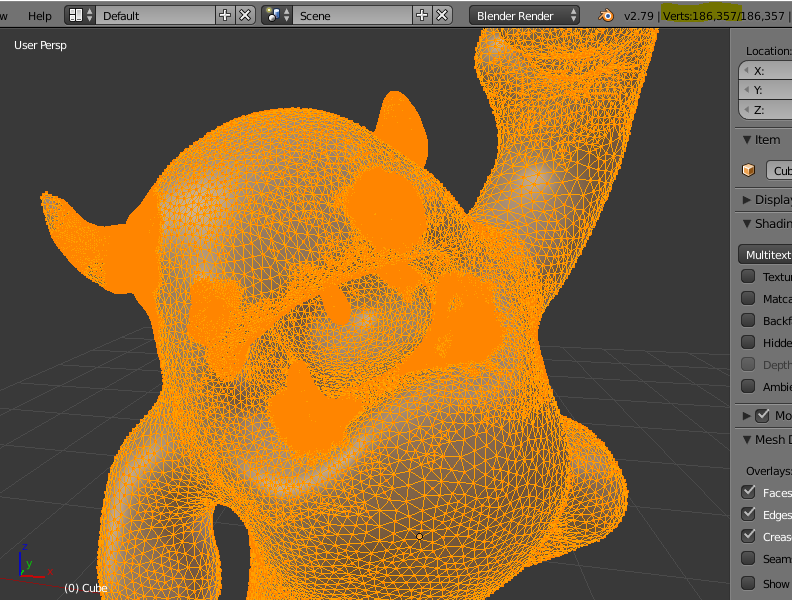
Task: Adjust the Location X field
Action: click(765, 71)
